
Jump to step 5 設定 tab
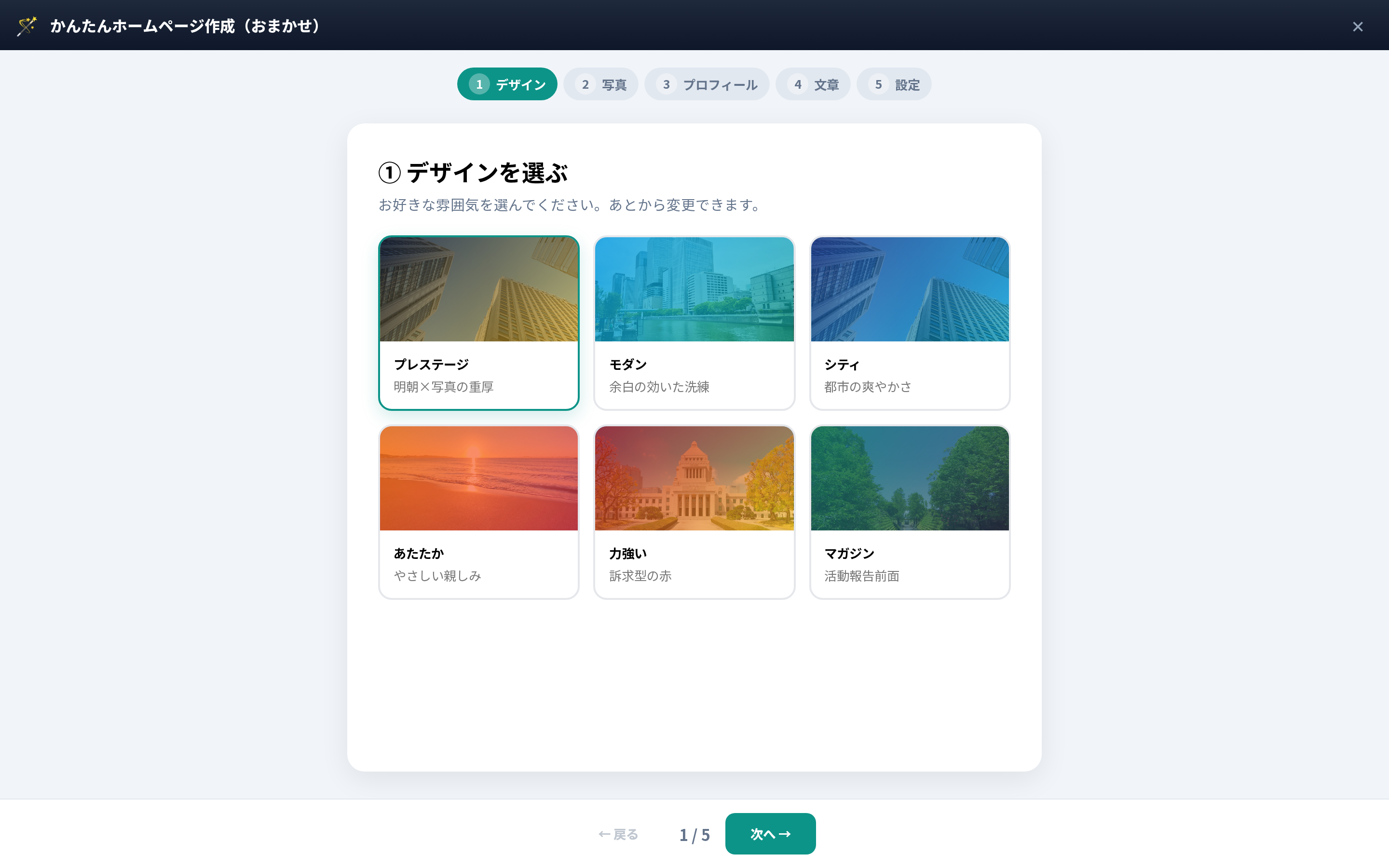click(894, 84)
